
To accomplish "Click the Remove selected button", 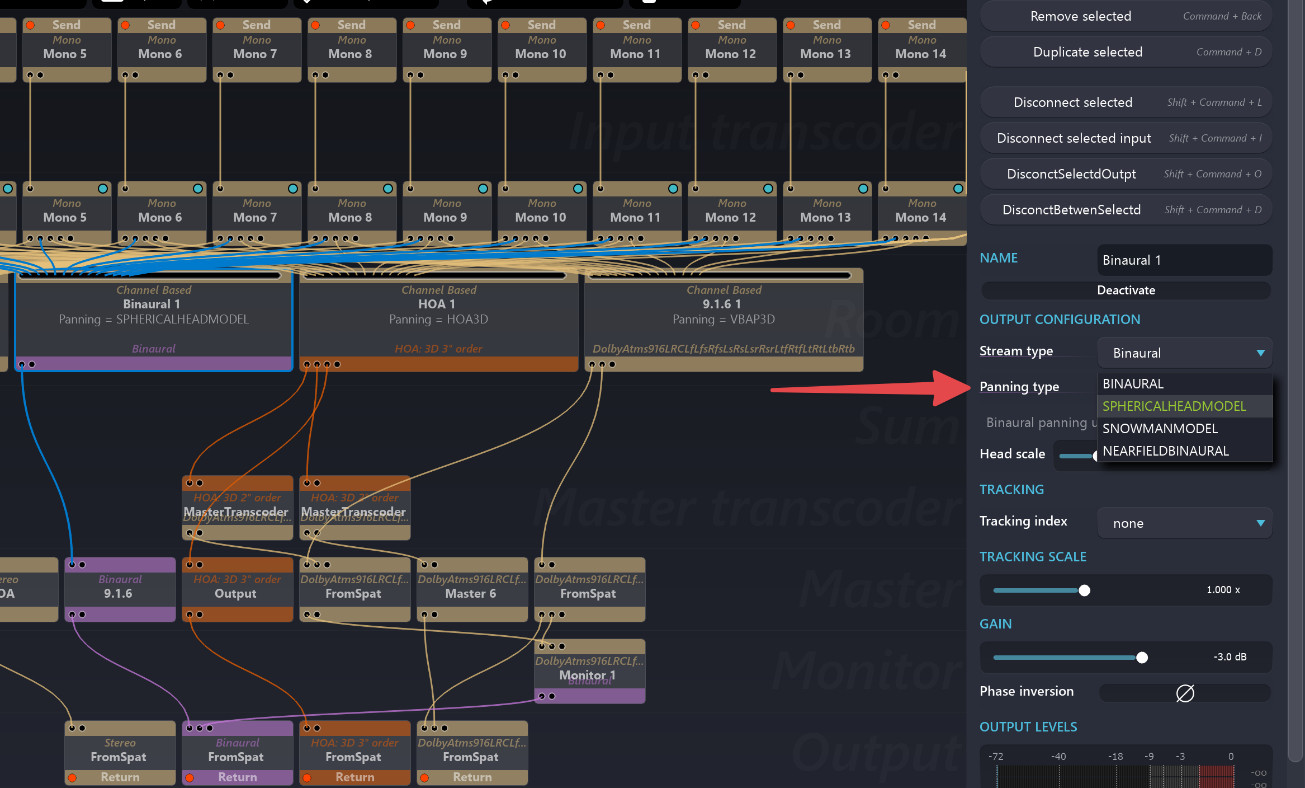I will (x=1126, y=16).
